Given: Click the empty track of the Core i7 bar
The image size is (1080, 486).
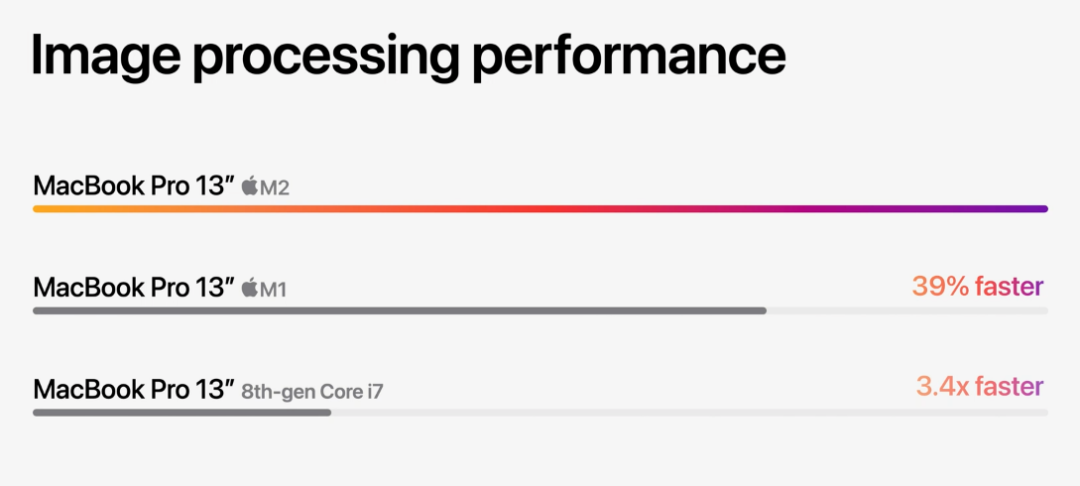Looking at the screenshot, I should 689,412.
